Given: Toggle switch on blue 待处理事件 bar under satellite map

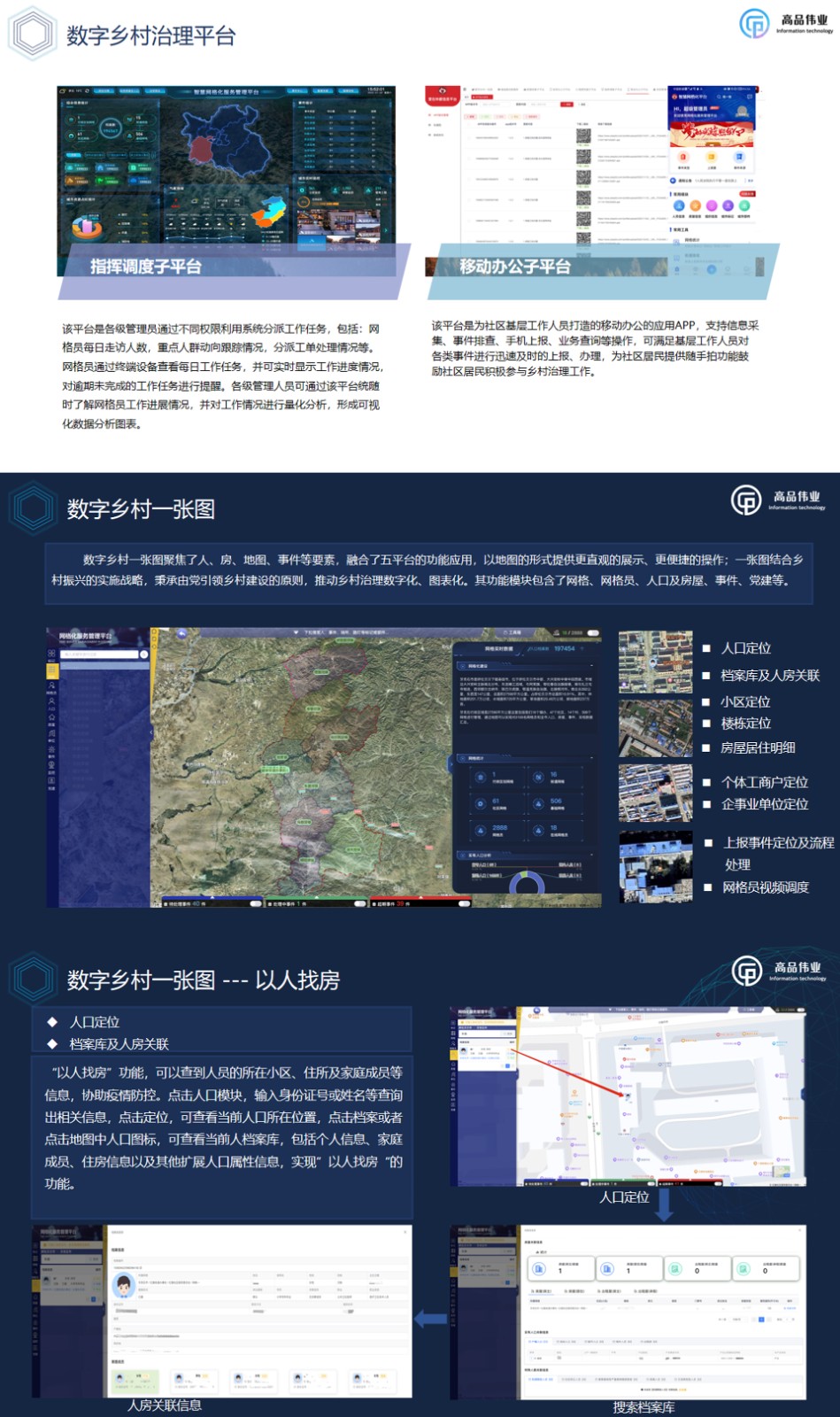Looking at the screenshot, I should coord(256,903).
